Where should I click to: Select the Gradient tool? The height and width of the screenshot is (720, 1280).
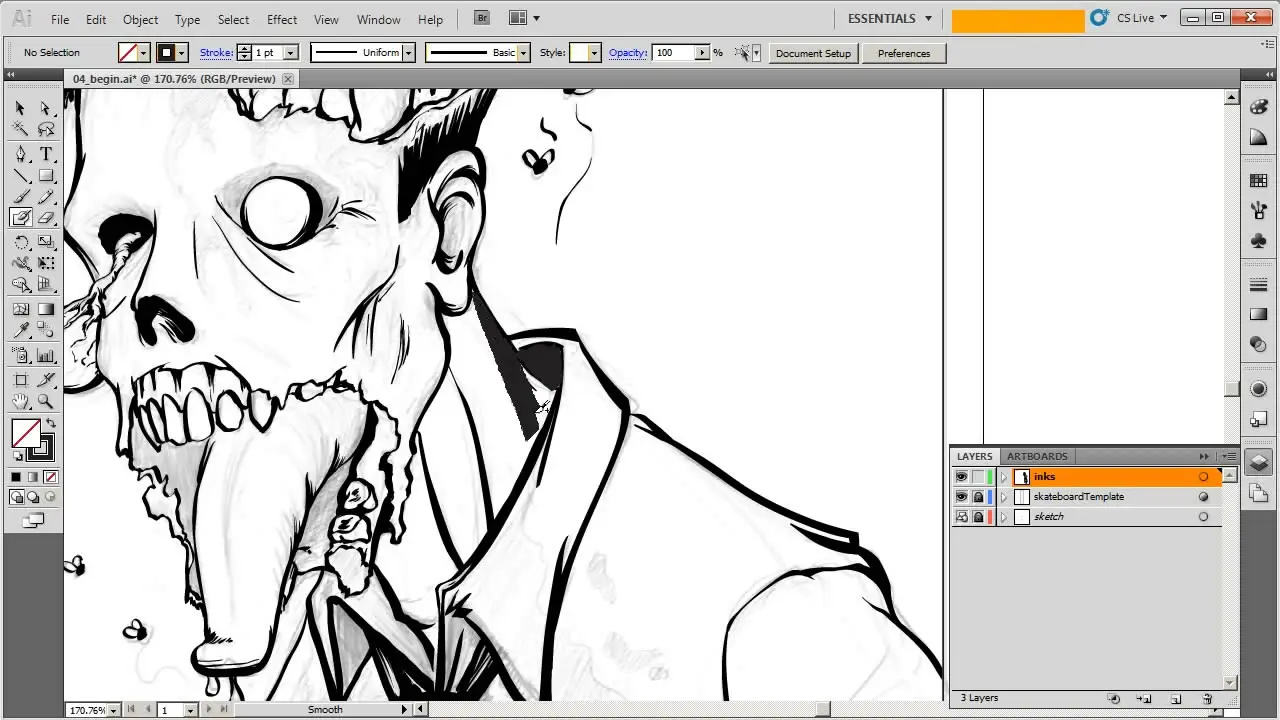click(46, 309)
